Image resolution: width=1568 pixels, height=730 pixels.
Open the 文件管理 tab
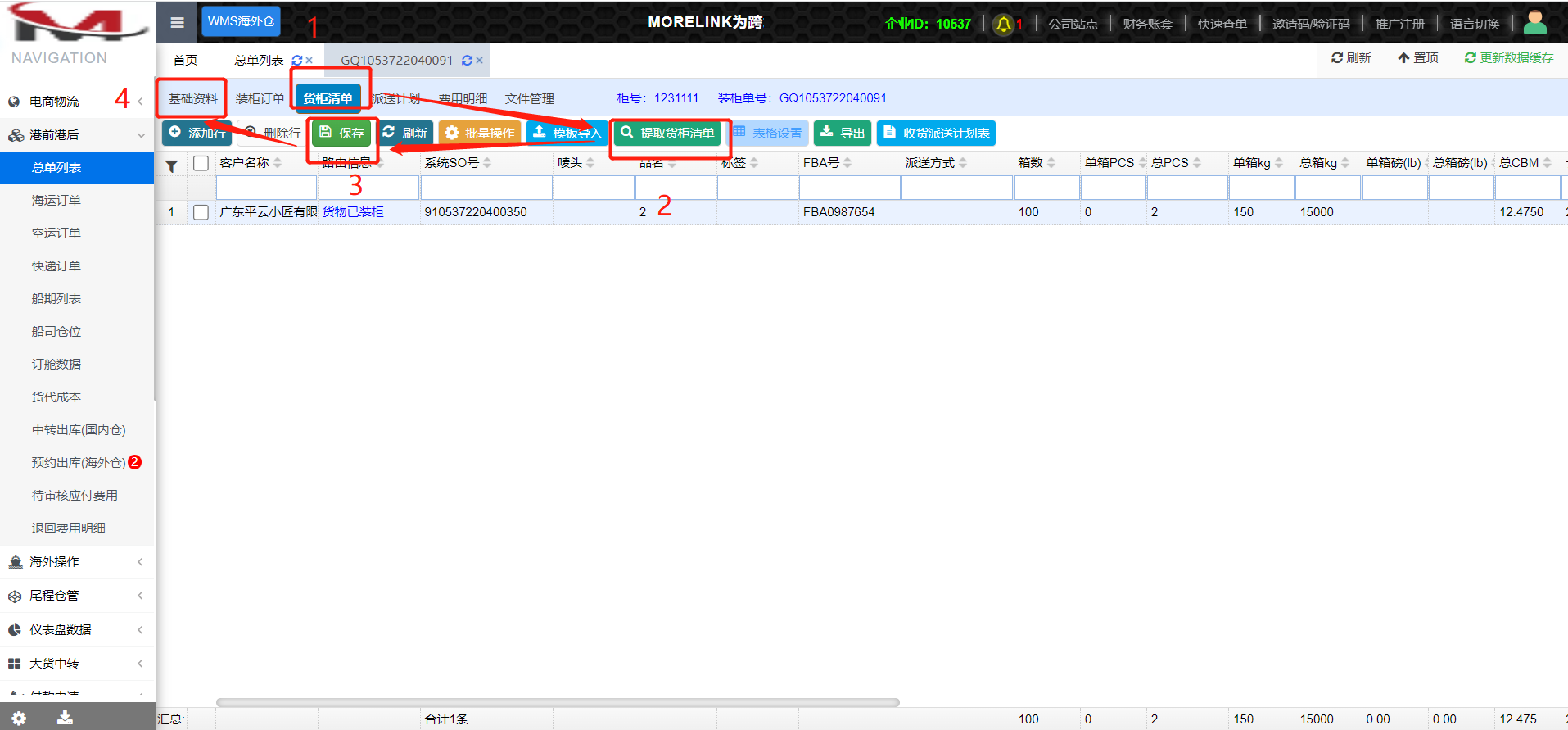pos(530,99)
